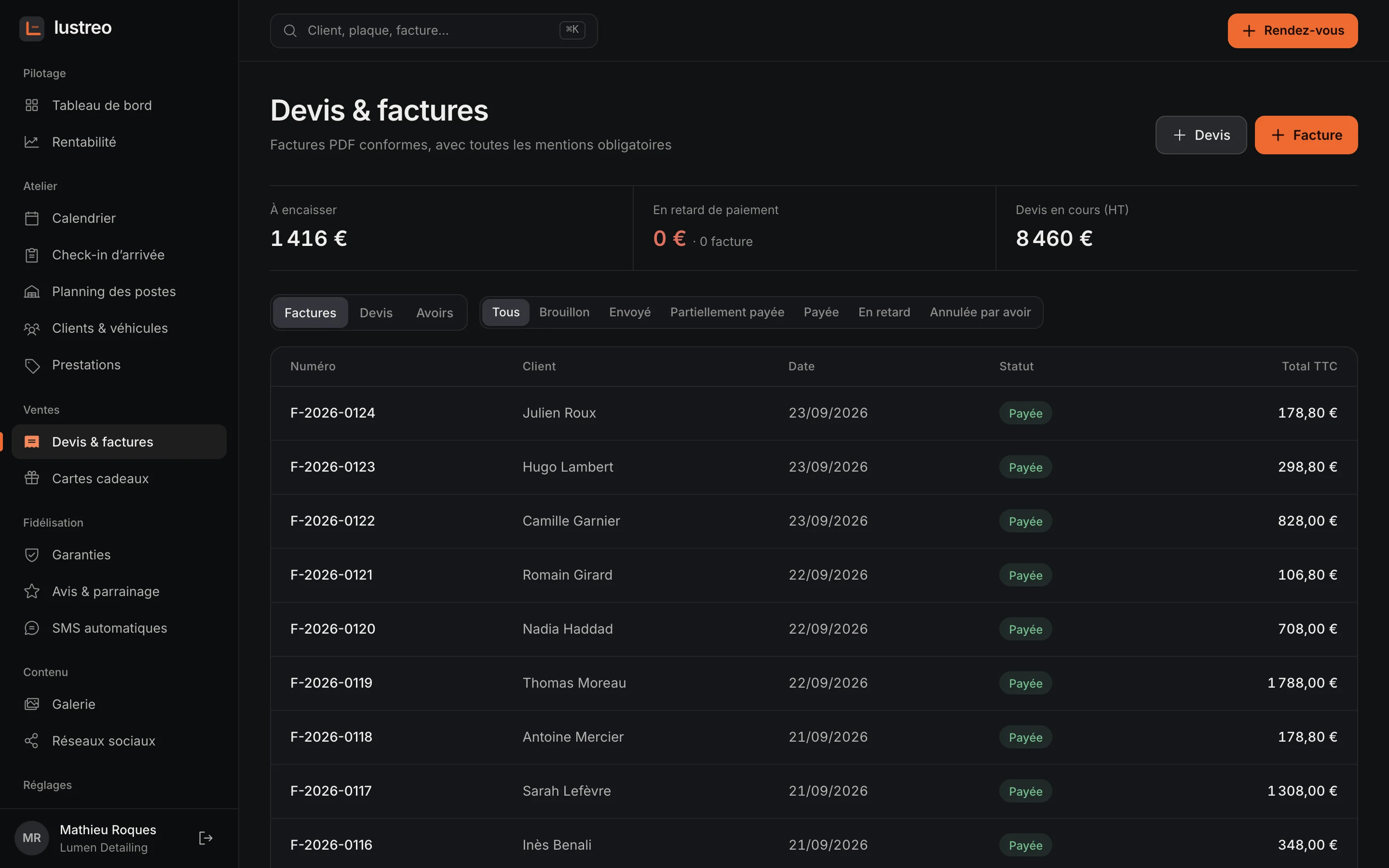Image resolution: width=1389 pixels, height=868 pixels.
Task: Switch to the Devis tab
Action: point(376,312)
